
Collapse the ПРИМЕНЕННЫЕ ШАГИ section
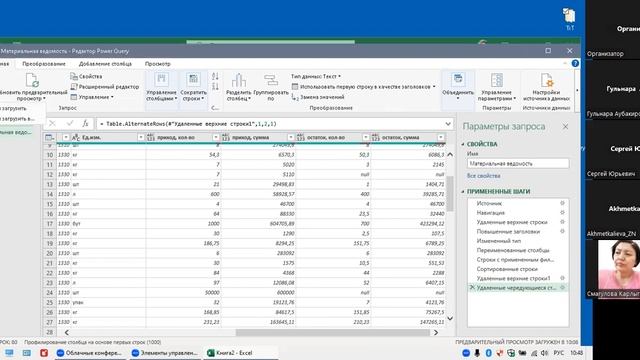pos(463,191)
